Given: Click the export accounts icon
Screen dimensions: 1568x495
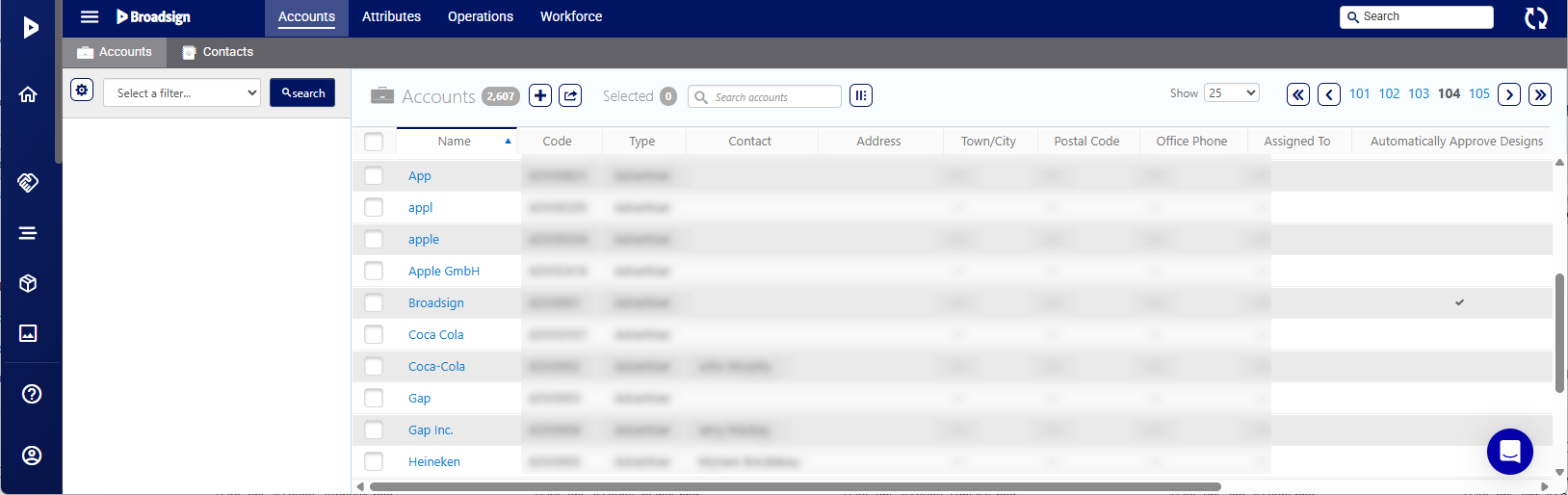Looking at the screenshot, I should click(x=571, y=95).
